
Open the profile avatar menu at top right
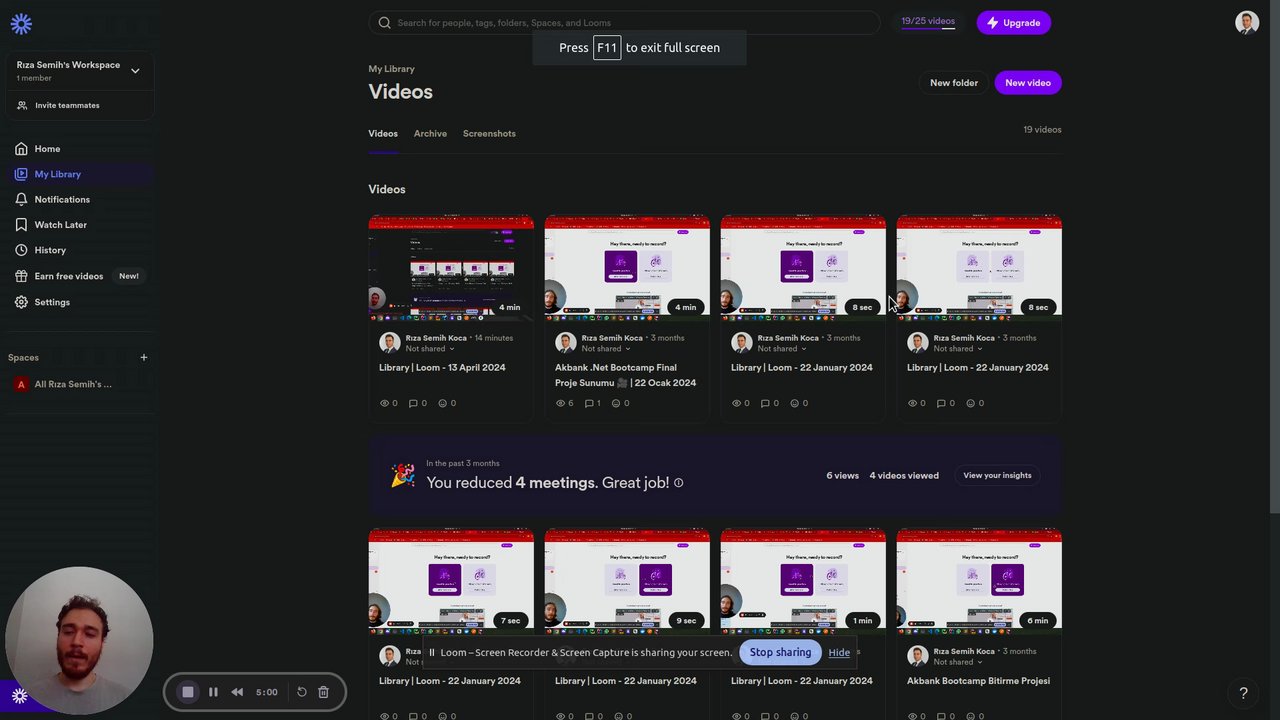pos(1247,22)
